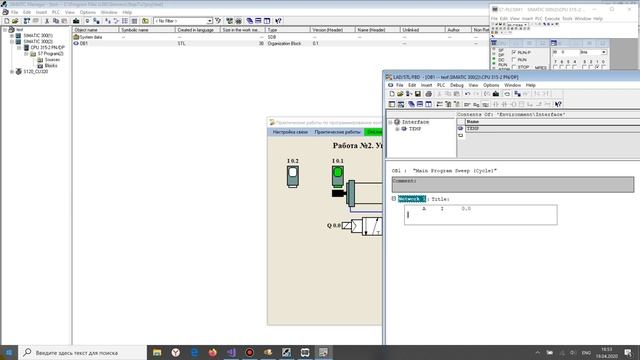Click STL code area of Network 1
The width and height of the screenshot is (640, 360).
[x=481, y=215]
